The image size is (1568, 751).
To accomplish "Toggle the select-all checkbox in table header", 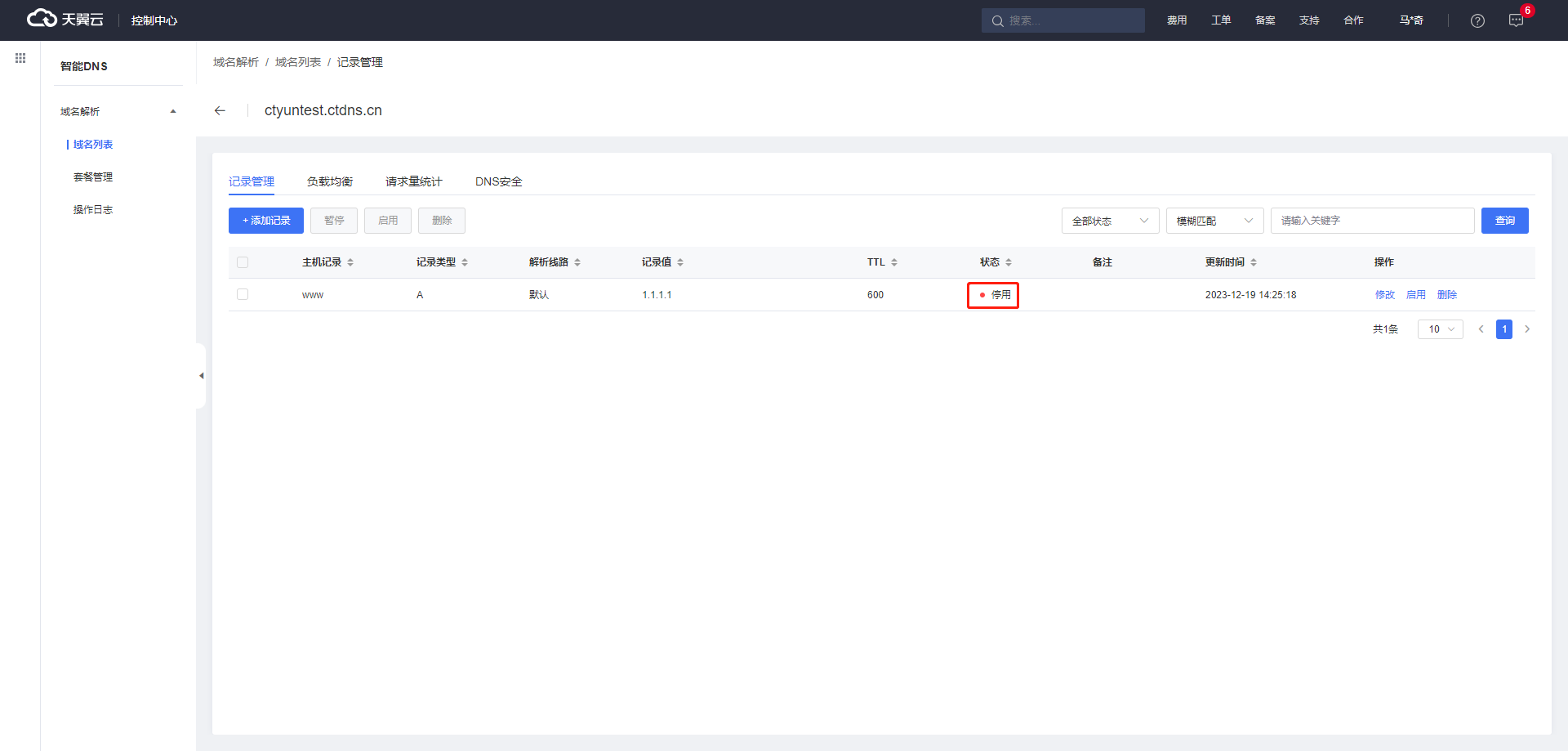I will pos(243,262).
